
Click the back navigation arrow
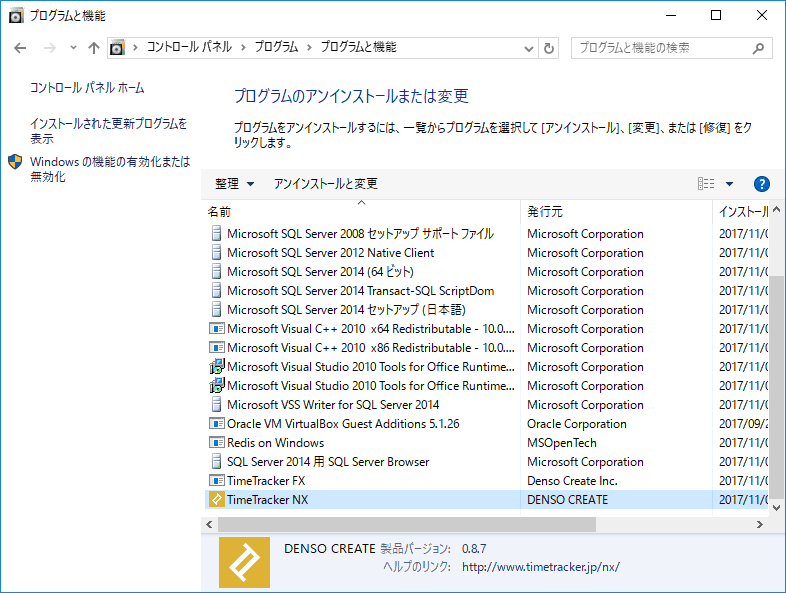pos(20,48)
